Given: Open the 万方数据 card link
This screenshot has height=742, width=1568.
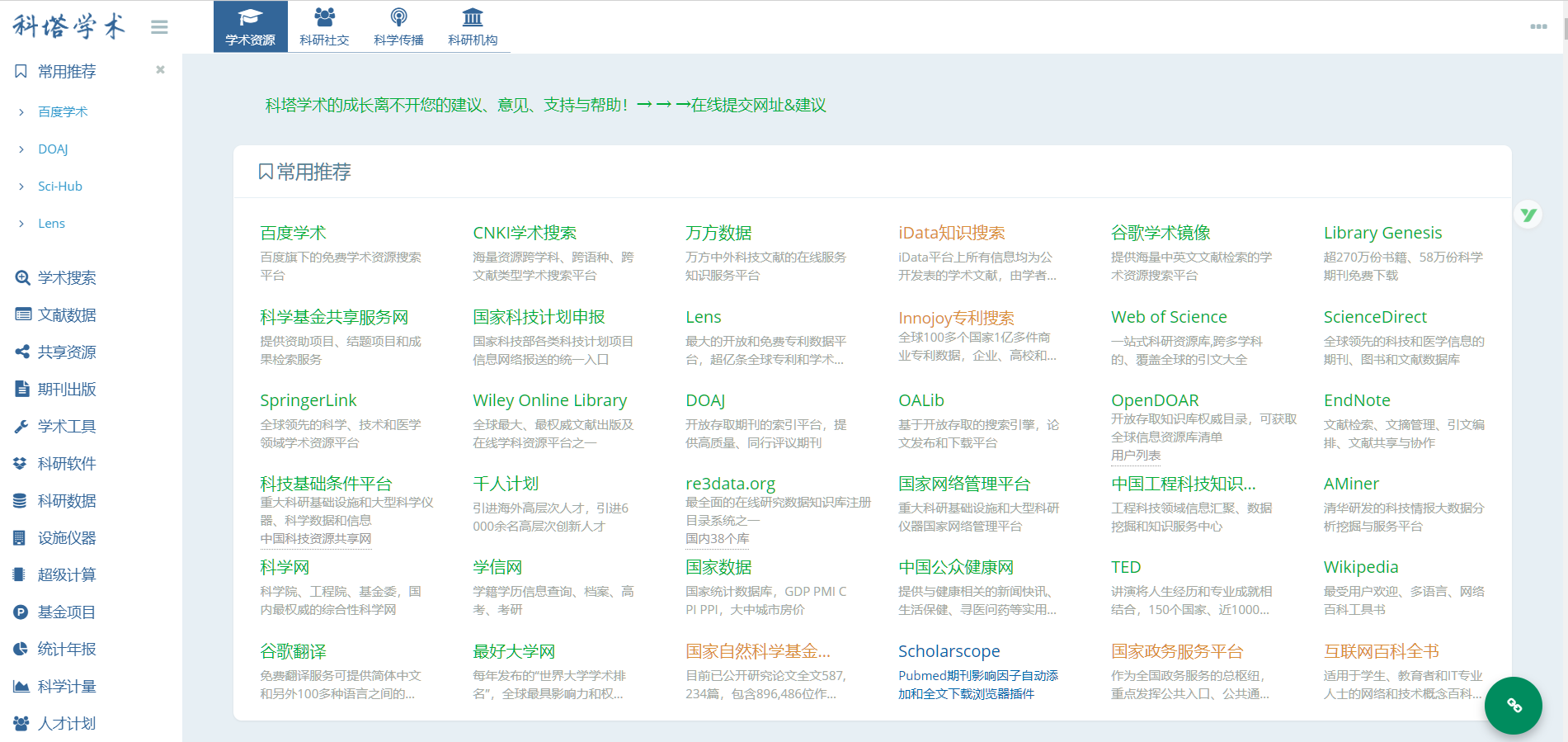Looking at the screenshot, I should 718,233.
